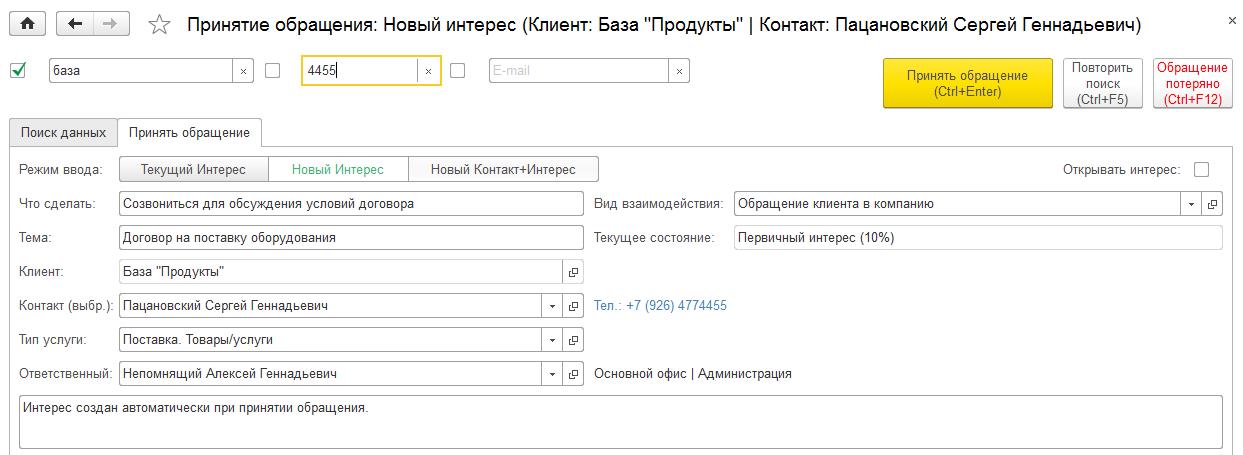1243x455 pixels.
Task: Uncheck the checkbox beside 'база' field
Action: [17, 70]
